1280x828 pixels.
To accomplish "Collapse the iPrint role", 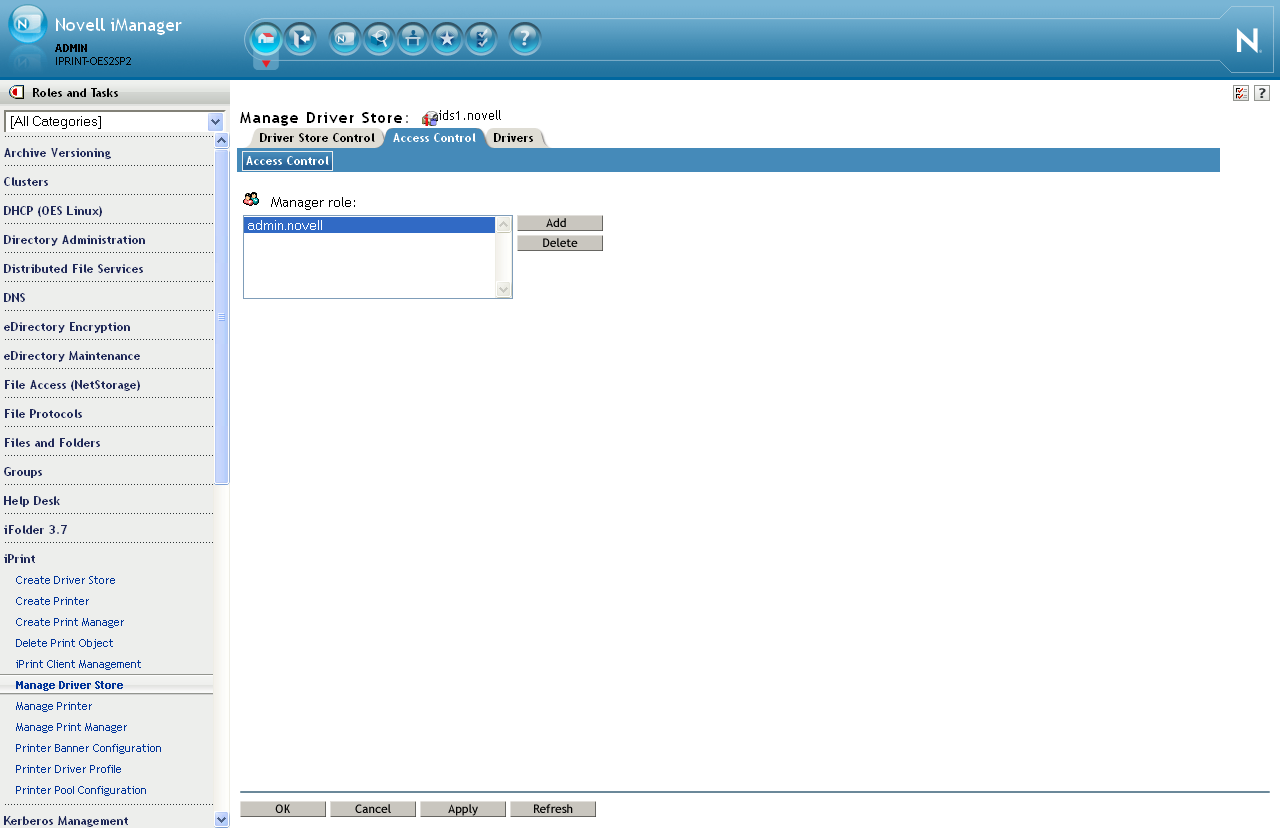I will tap(19, 559).
